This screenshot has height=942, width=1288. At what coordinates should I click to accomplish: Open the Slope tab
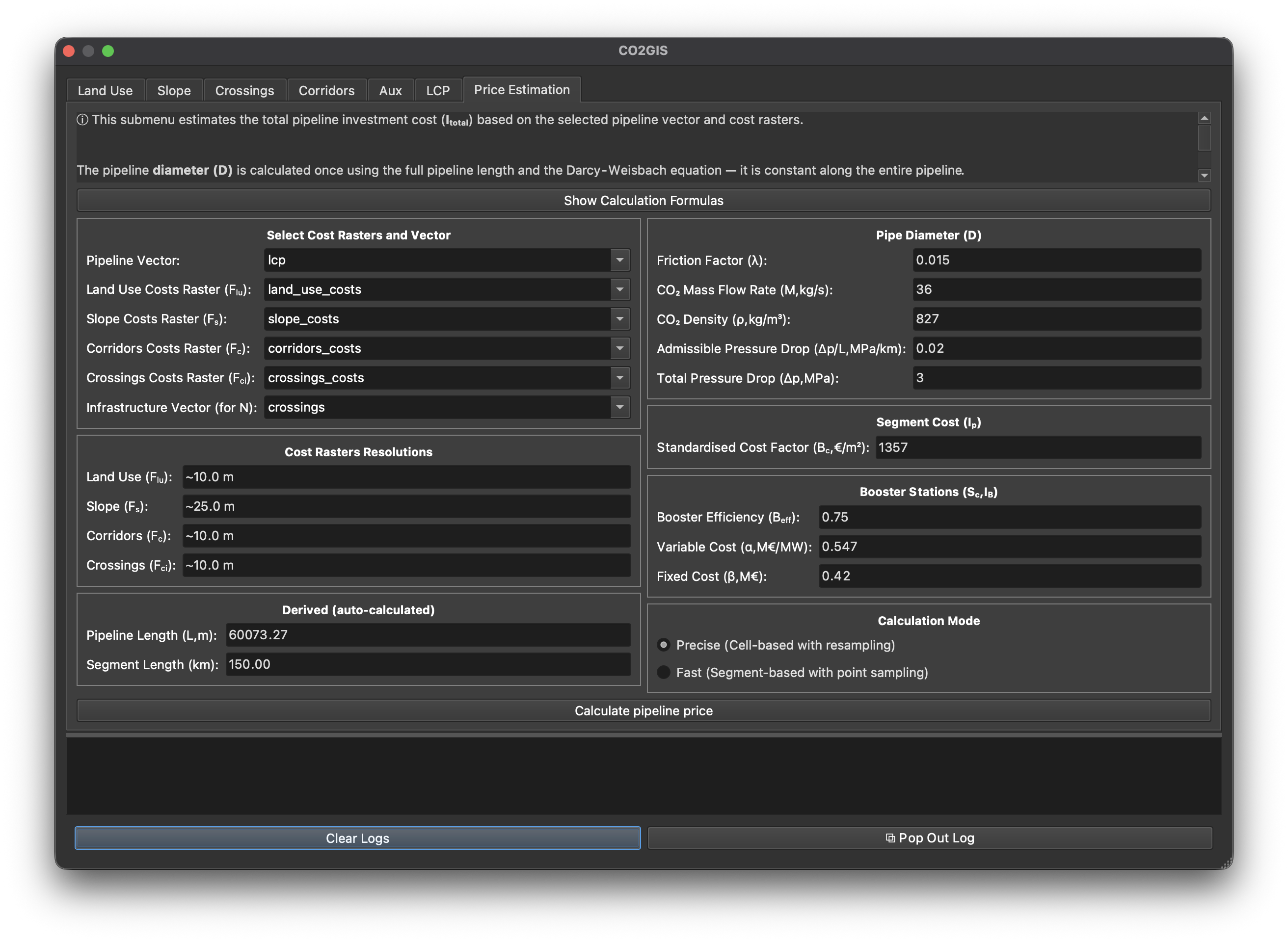pyautogui.click(x=174, y=91)
